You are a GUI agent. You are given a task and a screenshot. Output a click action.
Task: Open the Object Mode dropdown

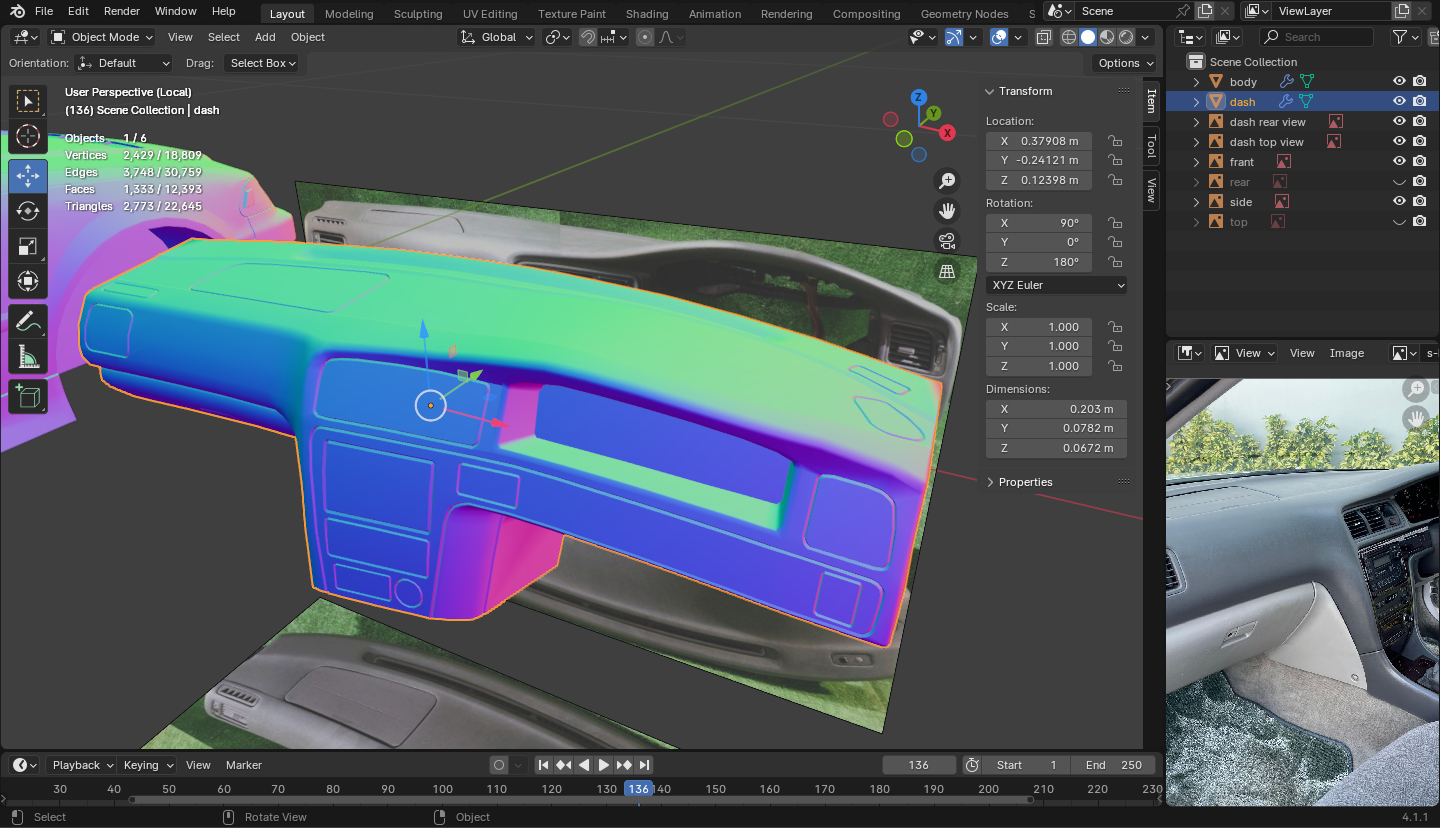click(102, 37)
